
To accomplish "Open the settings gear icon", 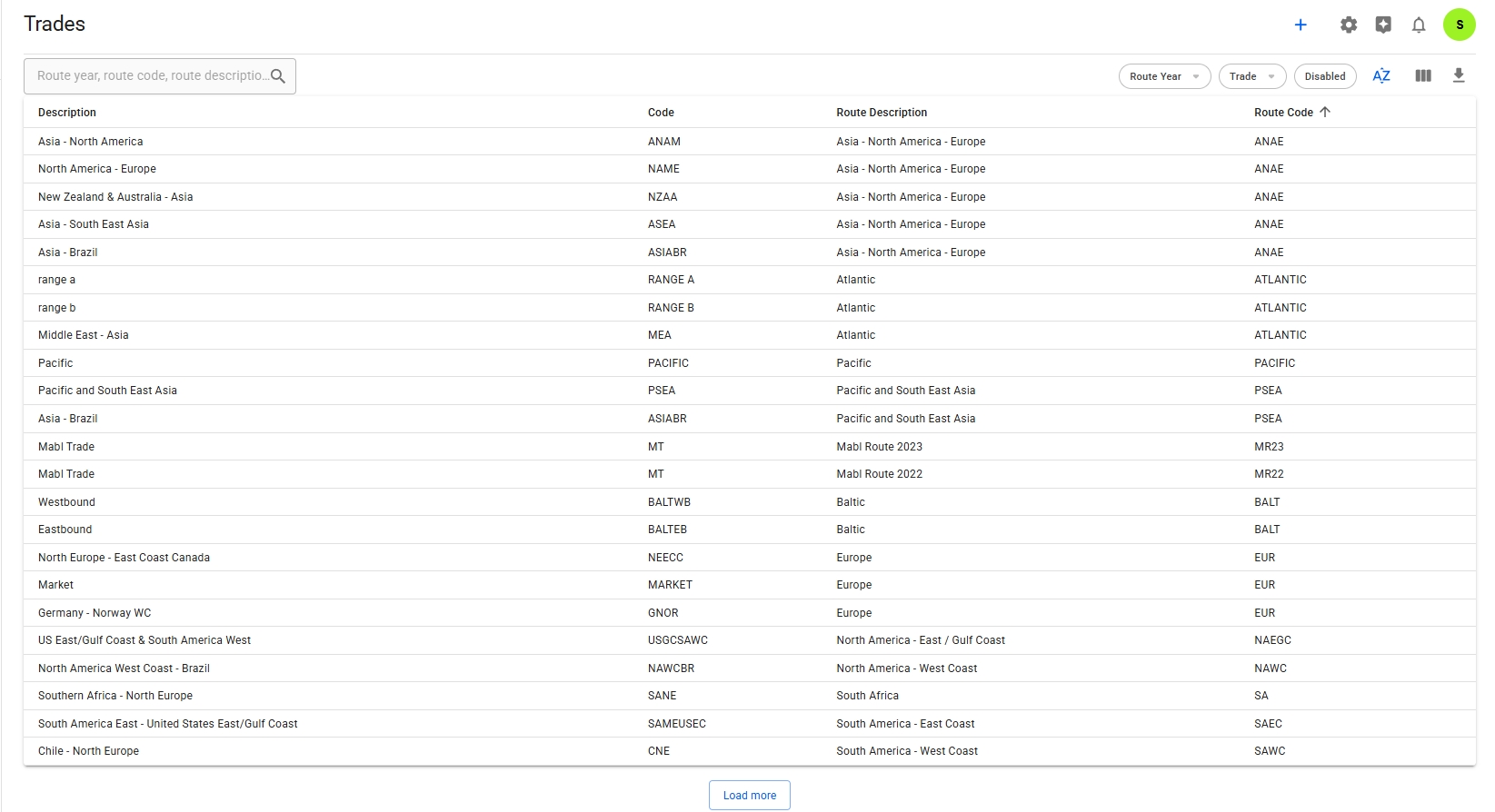I will coord(1349,25).
